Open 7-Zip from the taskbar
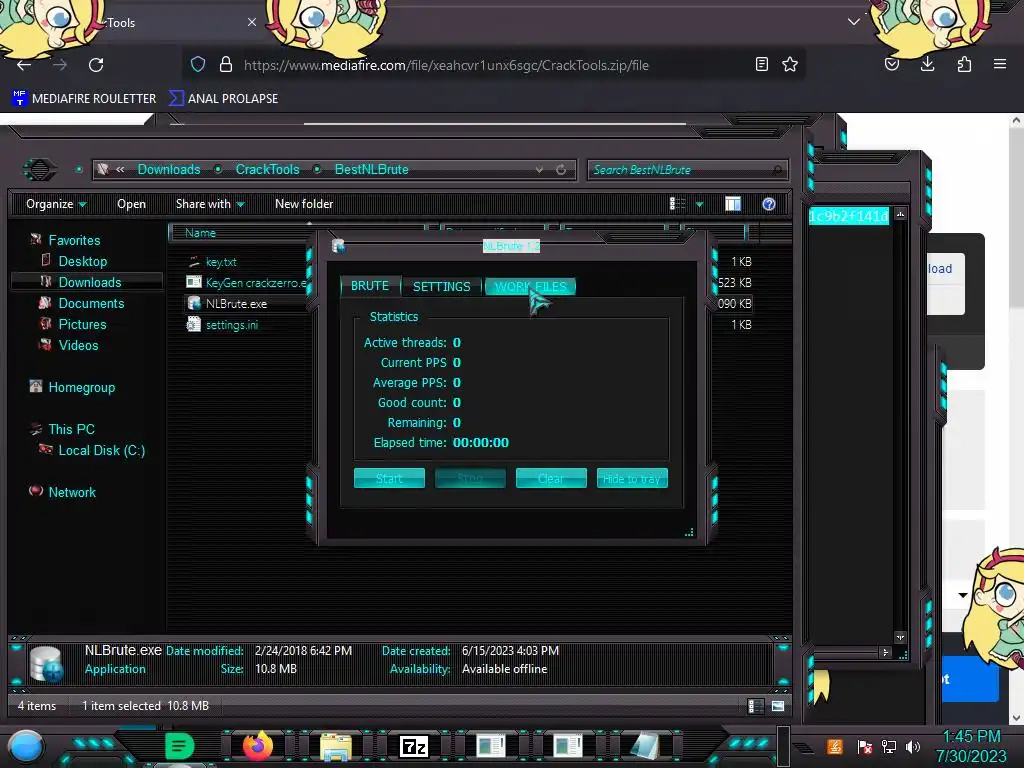The width and height of the screenshot is (1024, 768). (413, 746)
